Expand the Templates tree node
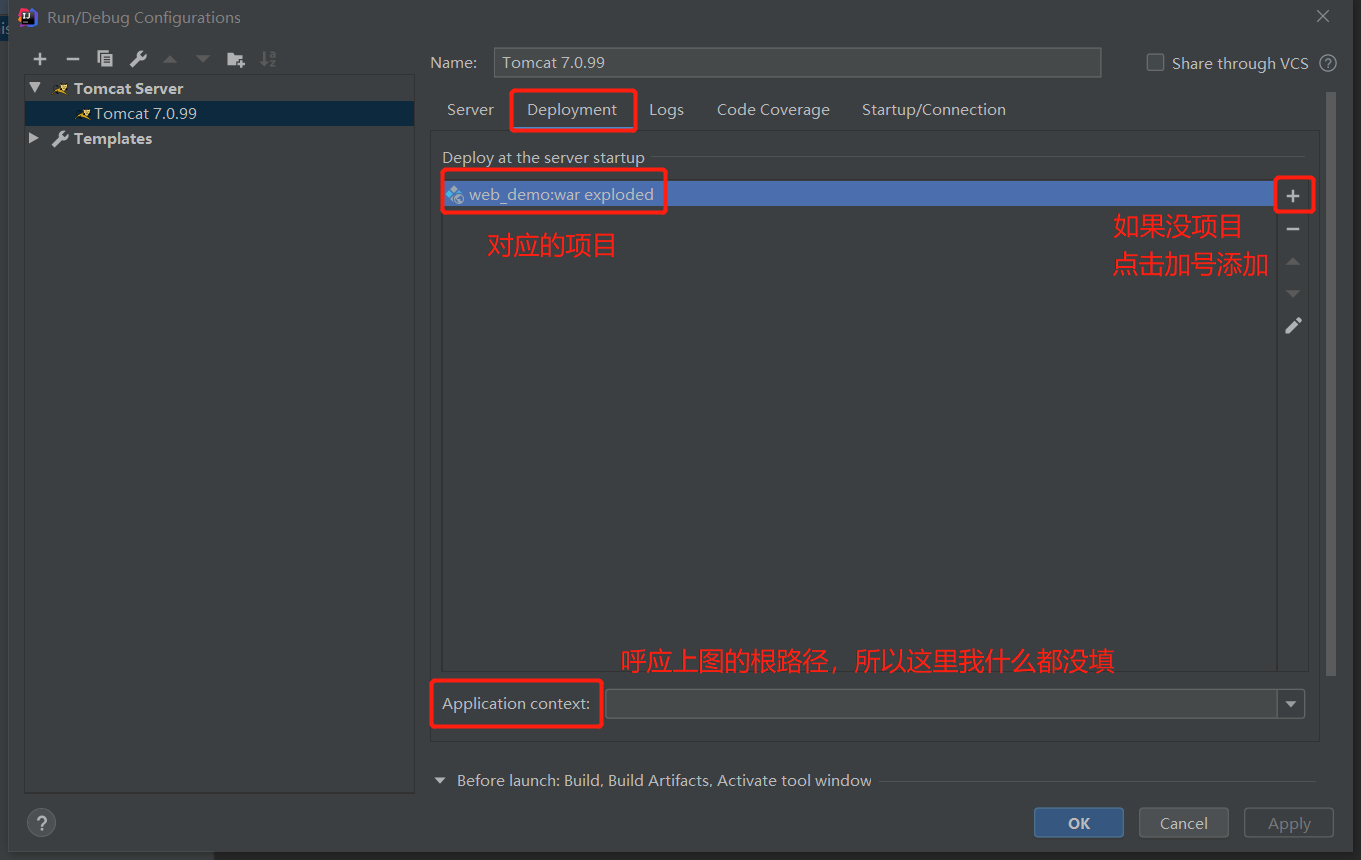Image resolution: width=1361 pixels, height=860 pixels. 35,138
